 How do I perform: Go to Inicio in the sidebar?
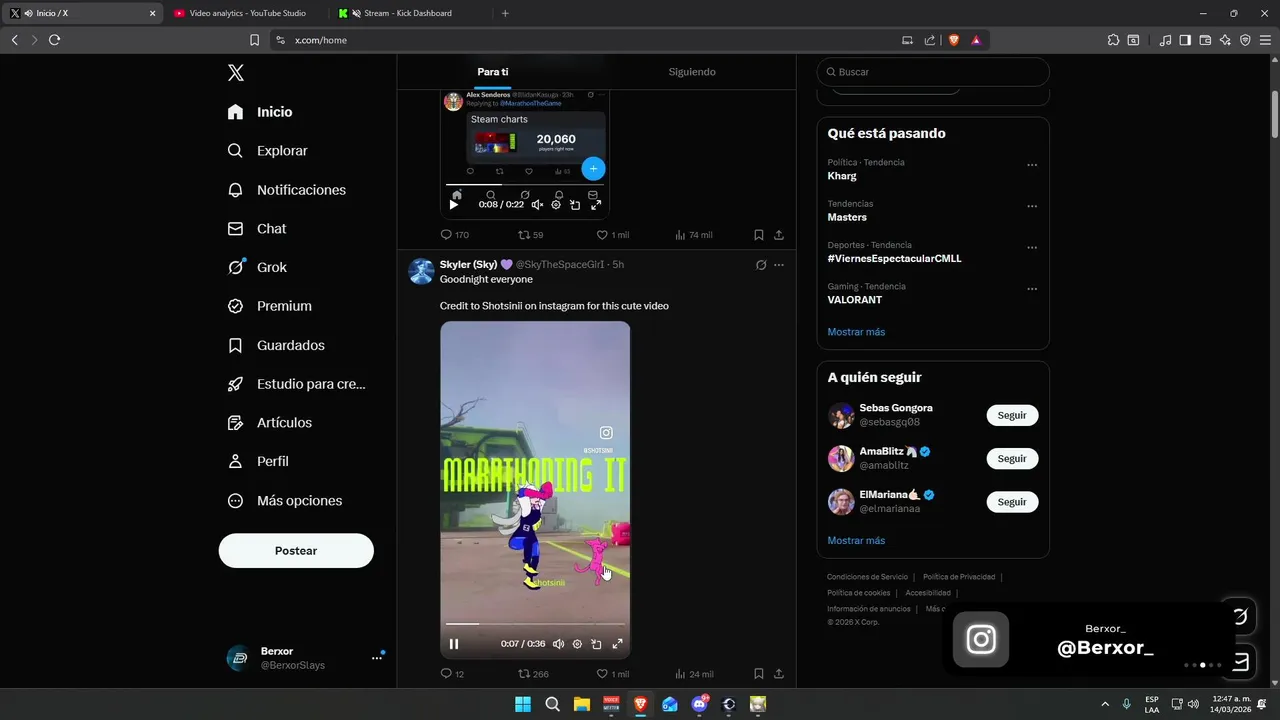260,112
